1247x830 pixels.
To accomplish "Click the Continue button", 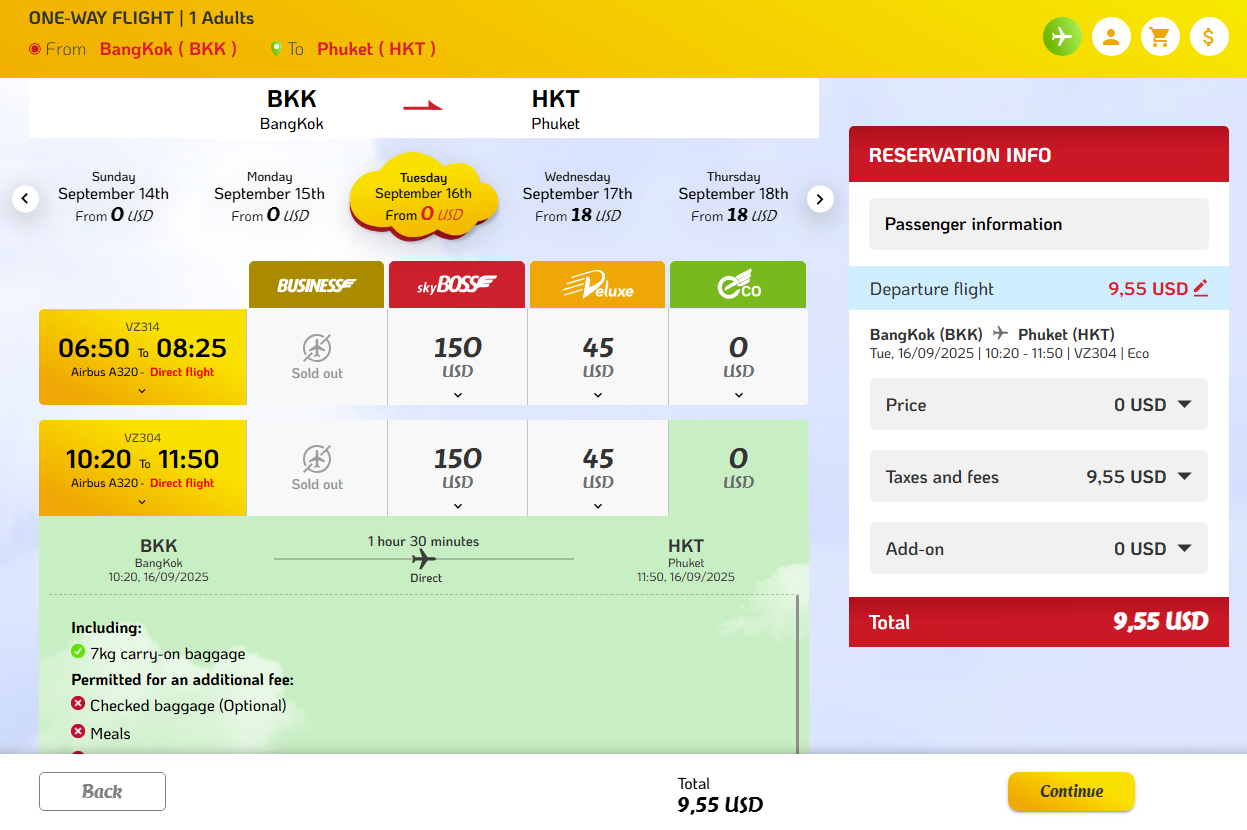I will coord(1071,791).
